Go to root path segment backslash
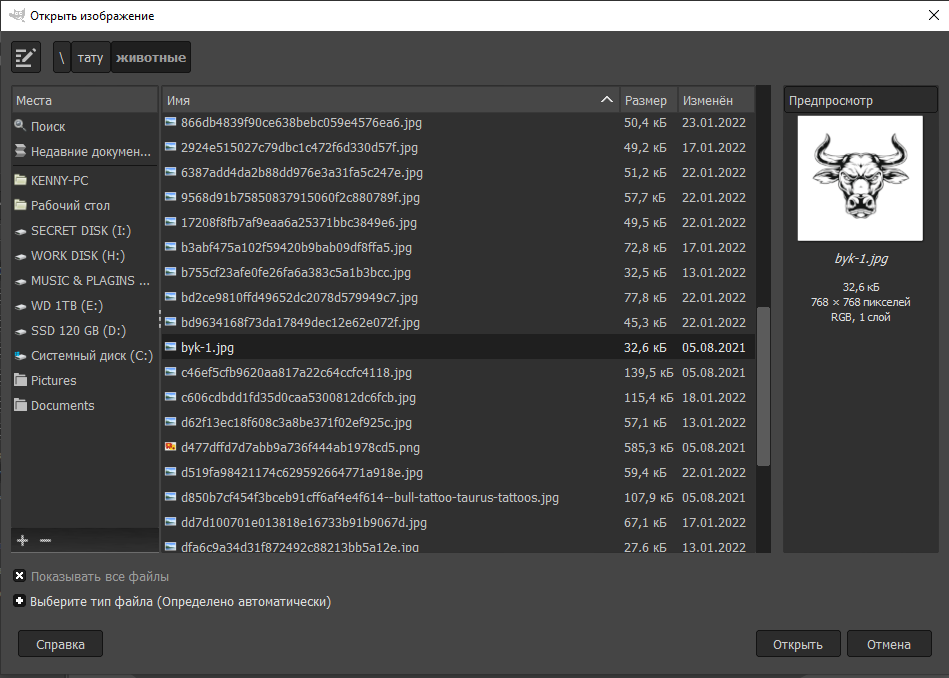This screenshot has width=949, height=678. tap(62, 58)
